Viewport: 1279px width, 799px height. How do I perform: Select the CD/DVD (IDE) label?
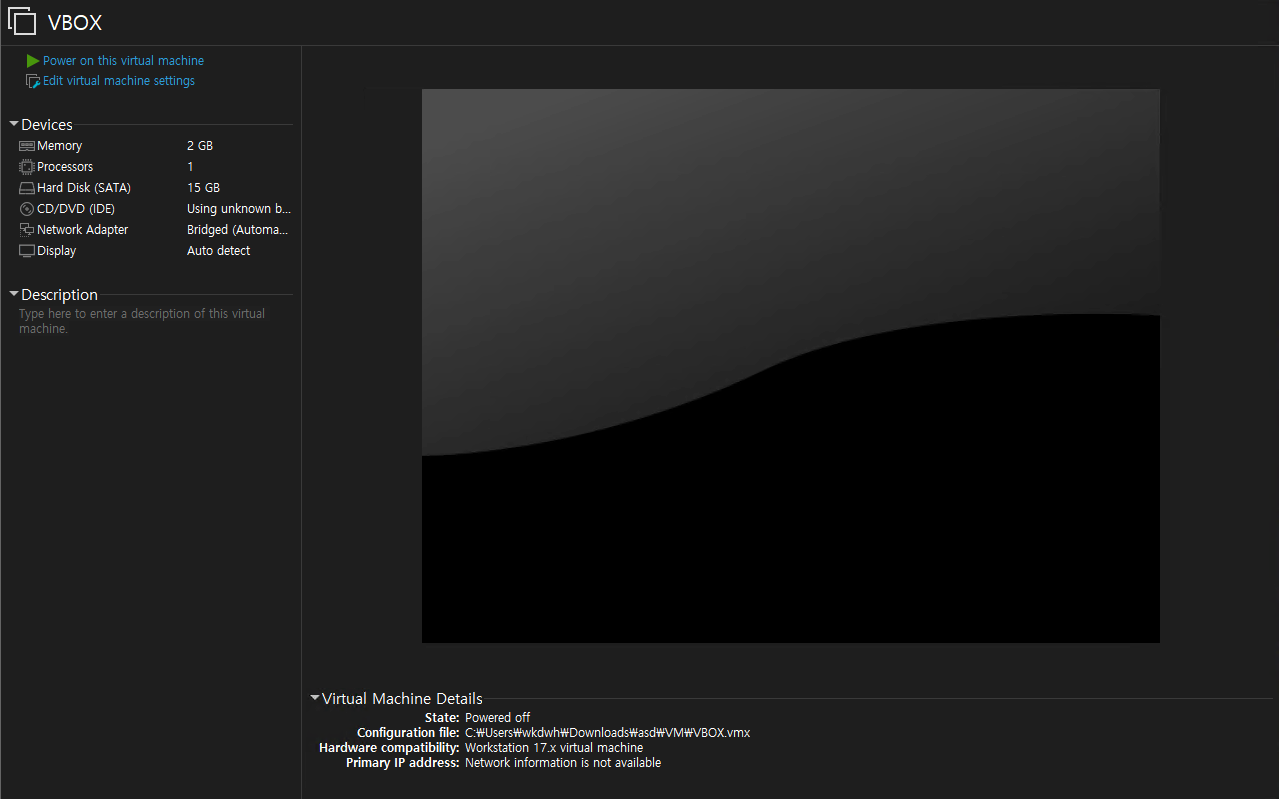point(76,209)
